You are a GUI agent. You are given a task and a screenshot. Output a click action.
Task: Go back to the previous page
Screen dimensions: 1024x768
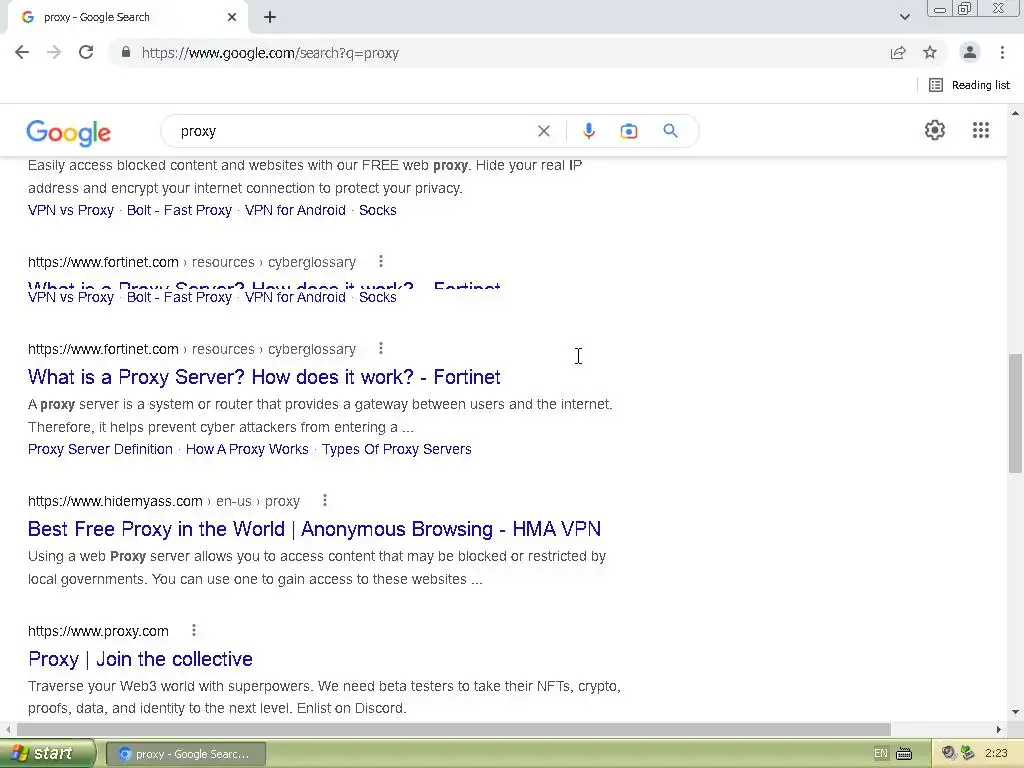click(22, 52)
